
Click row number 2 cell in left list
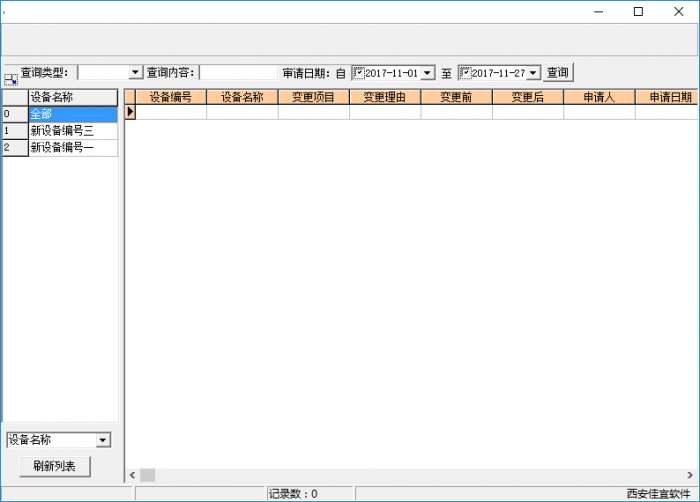coord(15,147)
